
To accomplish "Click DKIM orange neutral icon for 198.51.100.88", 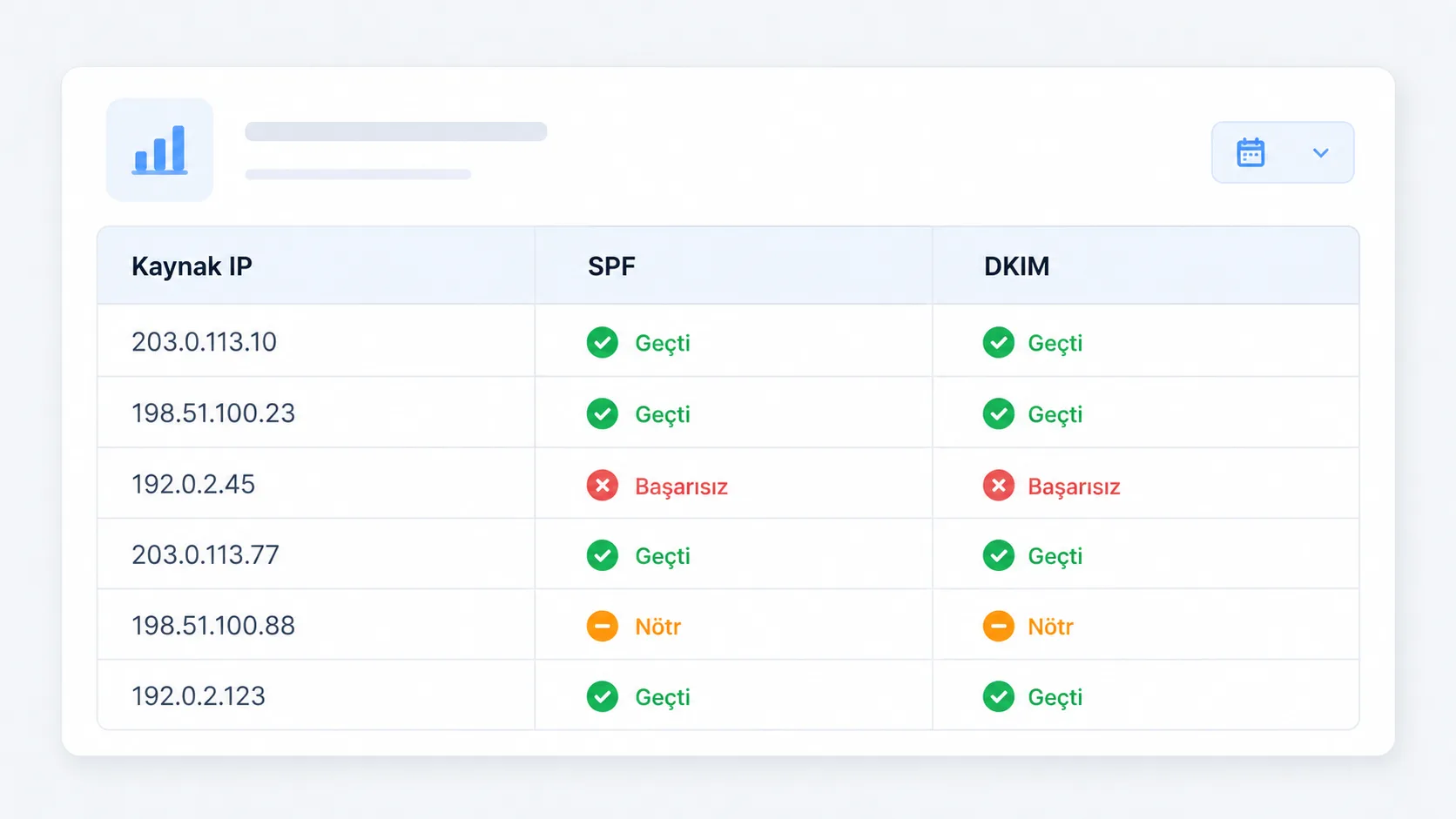I will coord(998,626).
